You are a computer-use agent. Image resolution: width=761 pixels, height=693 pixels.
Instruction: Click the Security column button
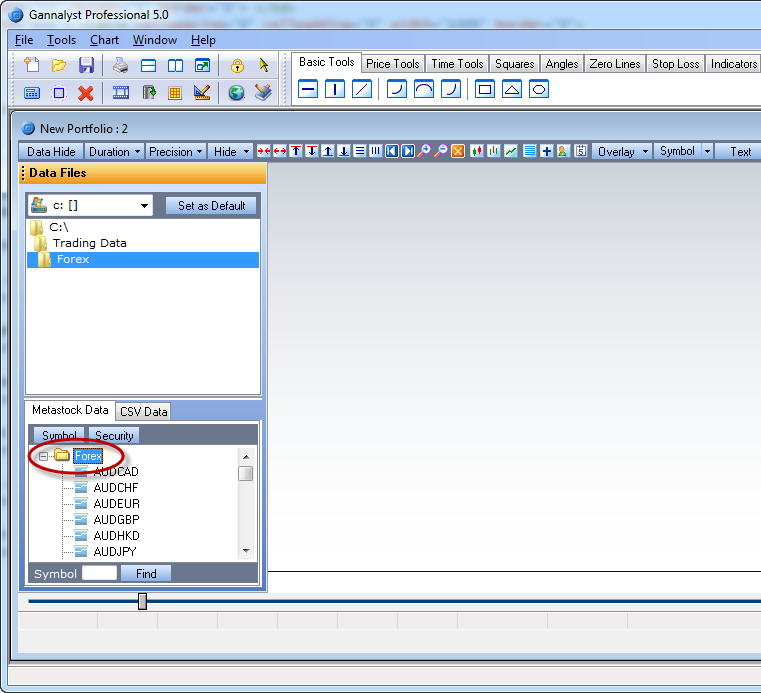click(x=114, y=435)
